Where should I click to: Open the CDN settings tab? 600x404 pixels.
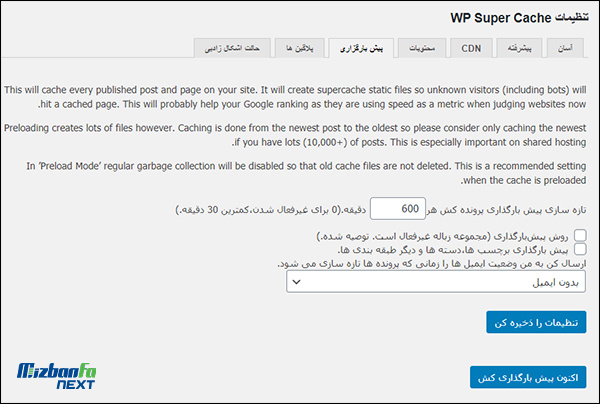point(470,47)
